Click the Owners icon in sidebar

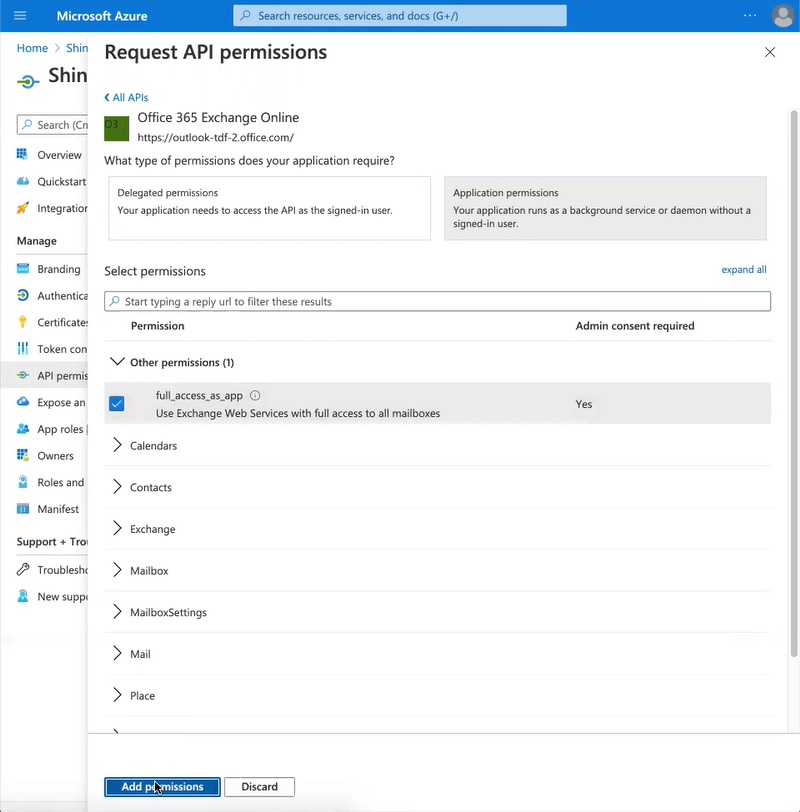pyautogui.click(x=23, y=456)
